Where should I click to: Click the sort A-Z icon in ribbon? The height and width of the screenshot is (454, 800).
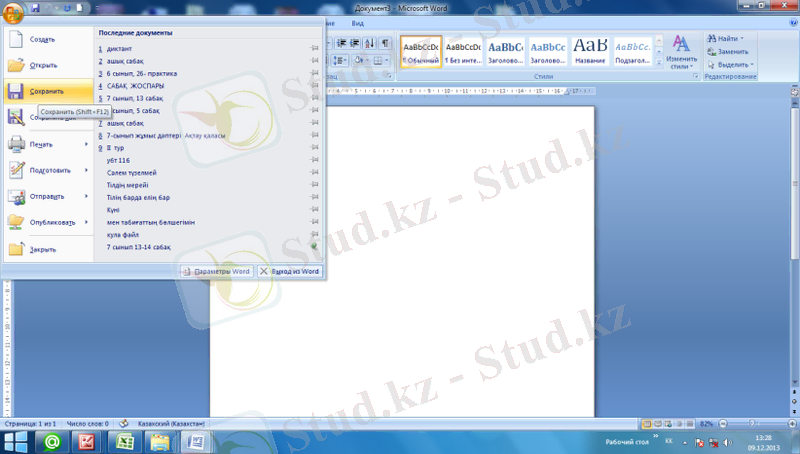tap(369, 43)
